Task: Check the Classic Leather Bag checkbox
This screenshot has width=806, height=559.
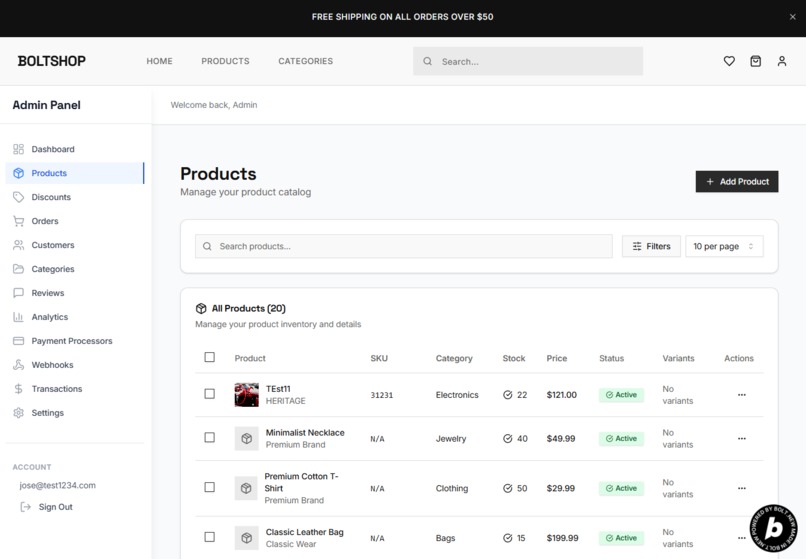Action: click(210, 537)
